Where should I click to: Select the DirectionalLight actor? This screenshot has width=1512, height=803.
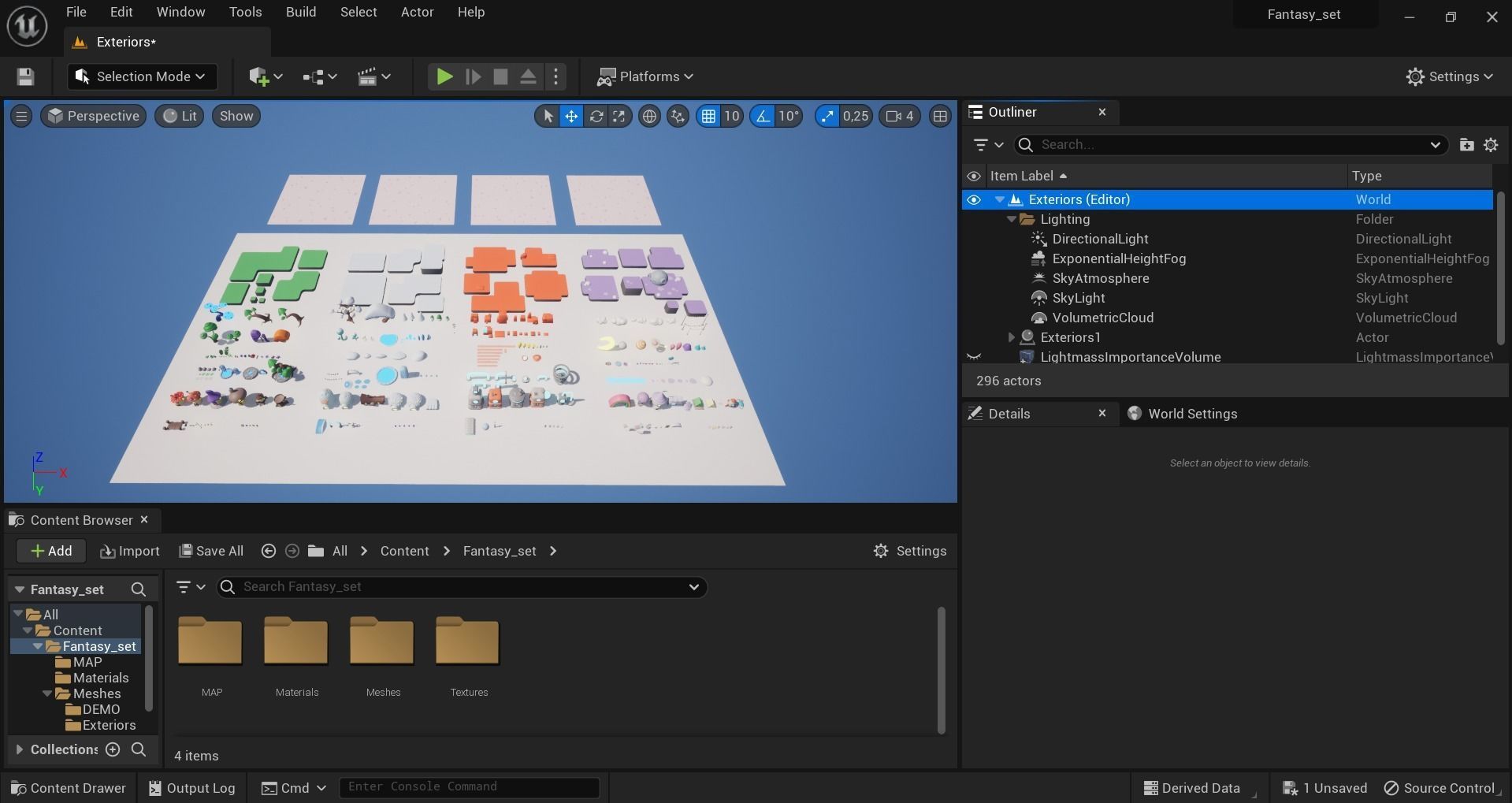tap(1100, 239)
